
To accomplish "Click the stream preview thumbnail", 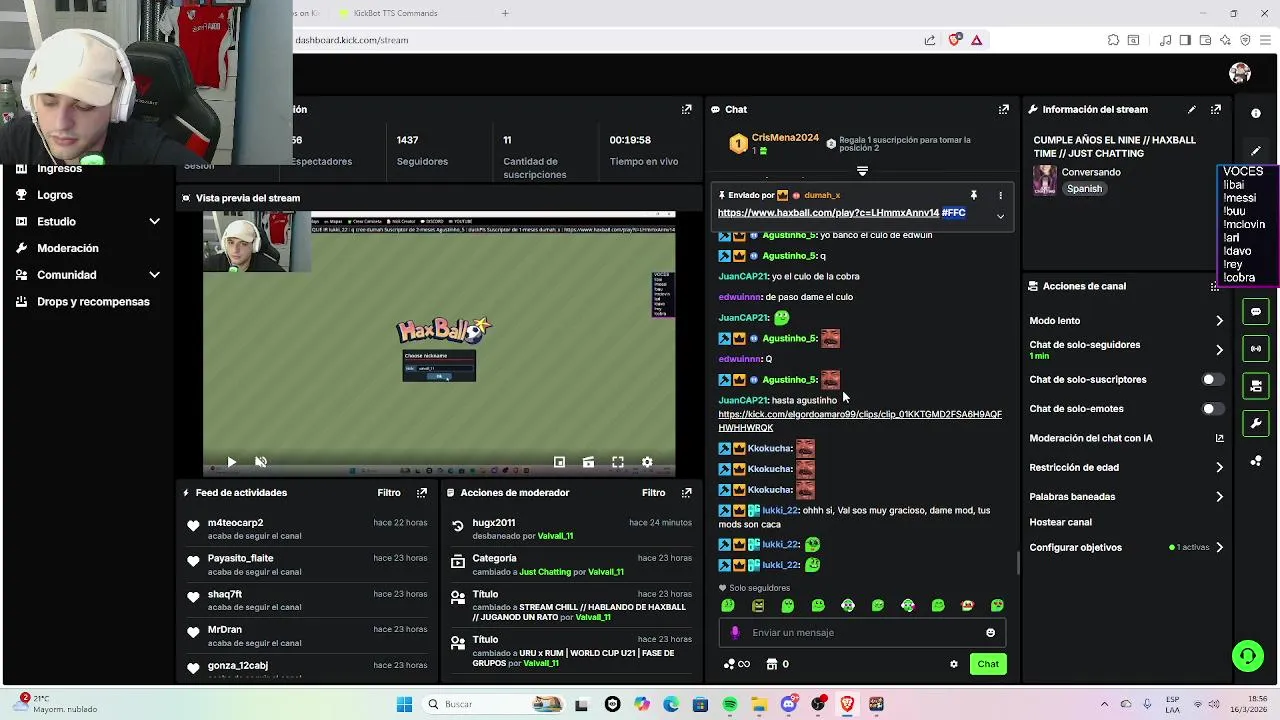I will 439,342.
